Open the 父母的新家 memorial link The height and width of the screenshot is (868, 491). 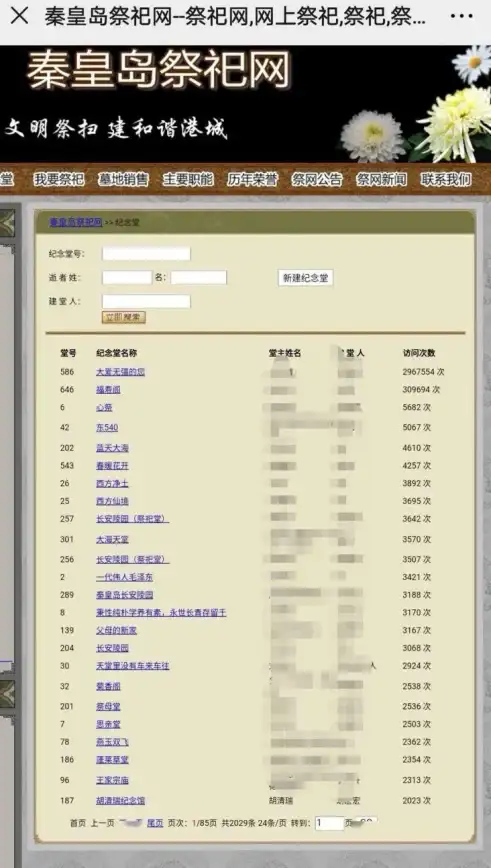116,631
